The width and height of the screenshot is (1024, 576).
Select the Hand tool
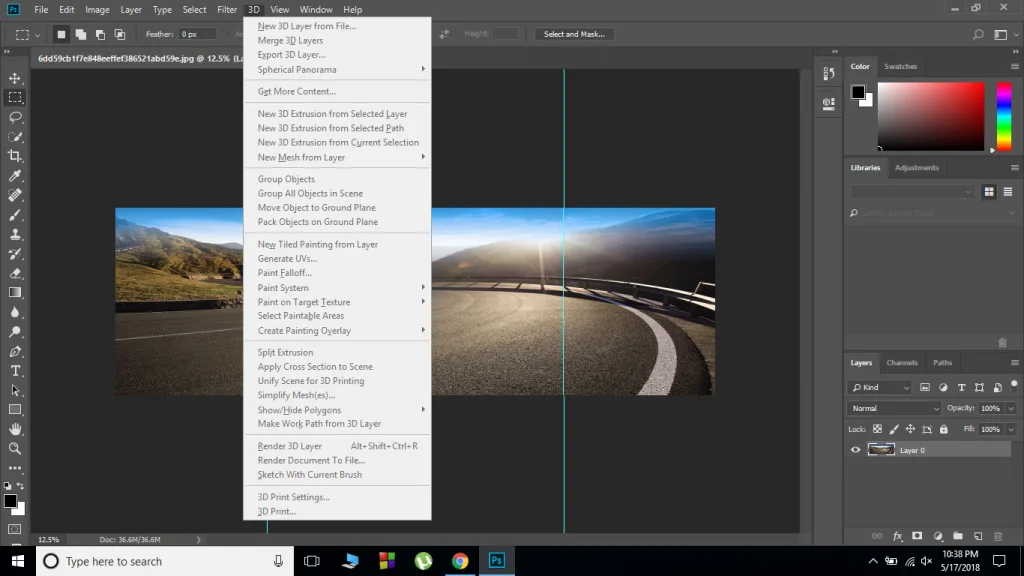point(15,429)
